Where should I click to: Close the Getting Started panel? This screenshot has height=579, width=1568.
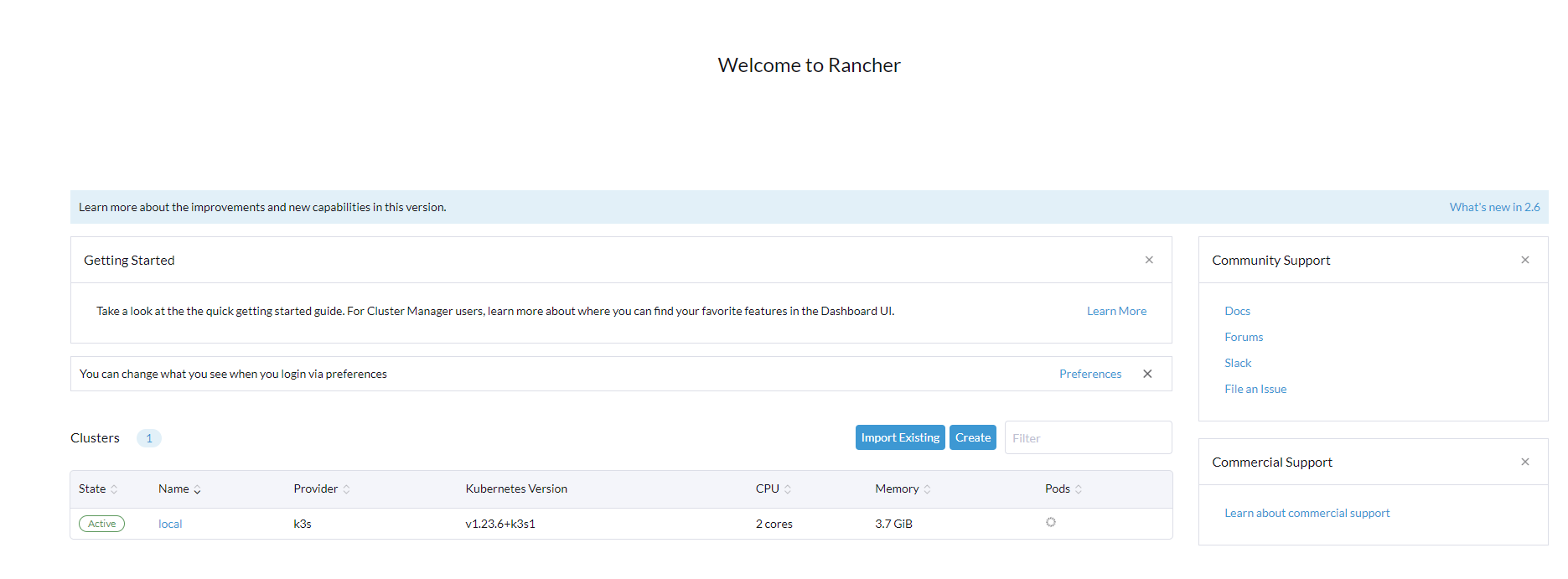click(1149, 260)
